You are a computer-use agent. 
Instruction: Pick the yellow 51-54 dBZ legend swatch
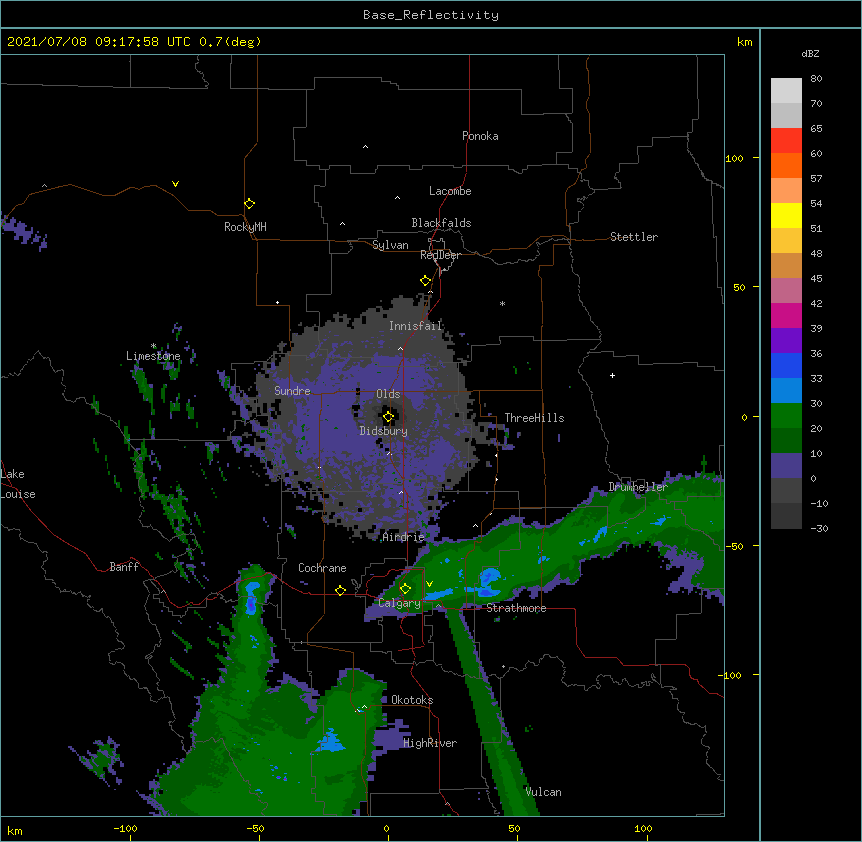(x=786, y=215)
